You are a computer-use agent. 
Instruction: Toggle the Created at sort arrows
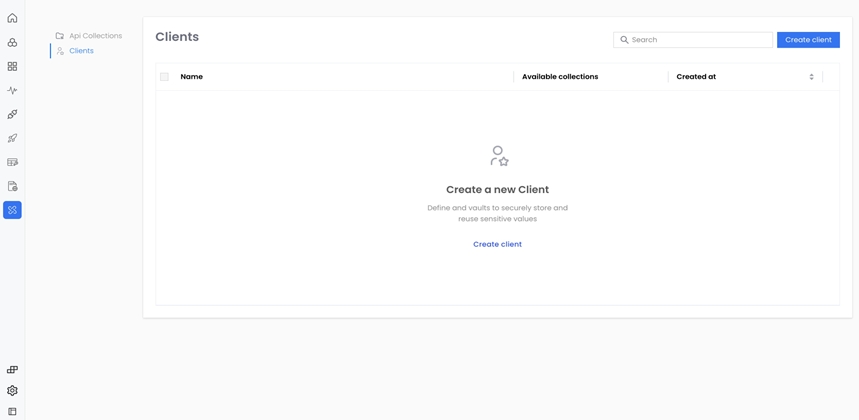pyautogui.click(x=811, y=77)
